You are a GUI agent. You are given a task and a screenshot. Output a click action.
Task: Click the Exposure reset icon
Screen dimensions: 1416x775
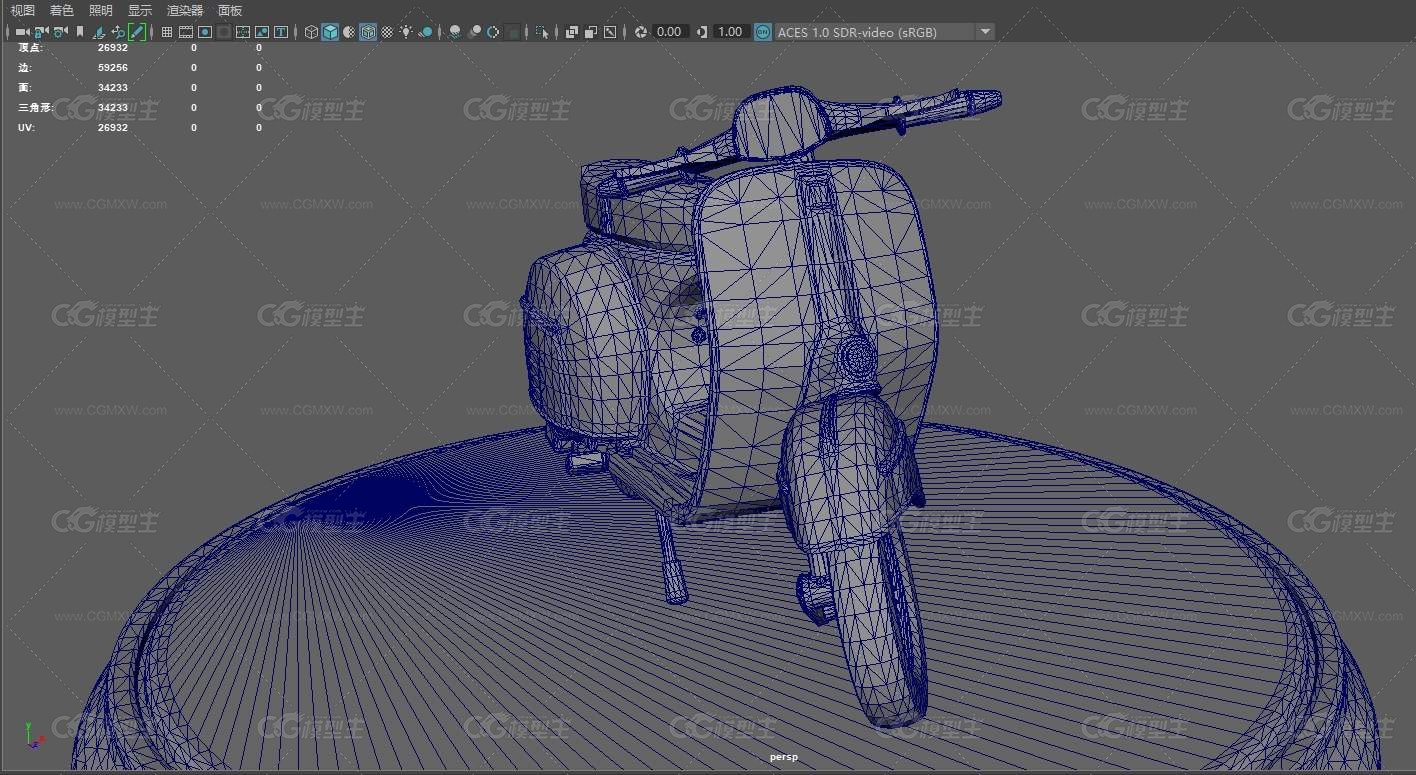(x=641, y=32)
